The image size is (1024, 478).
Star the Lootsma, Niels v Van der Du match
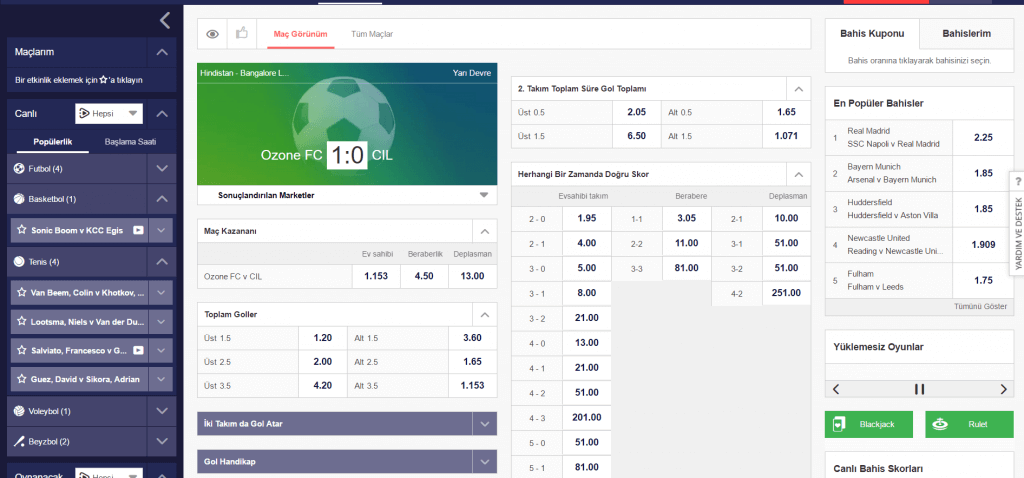tap(21, 323)
